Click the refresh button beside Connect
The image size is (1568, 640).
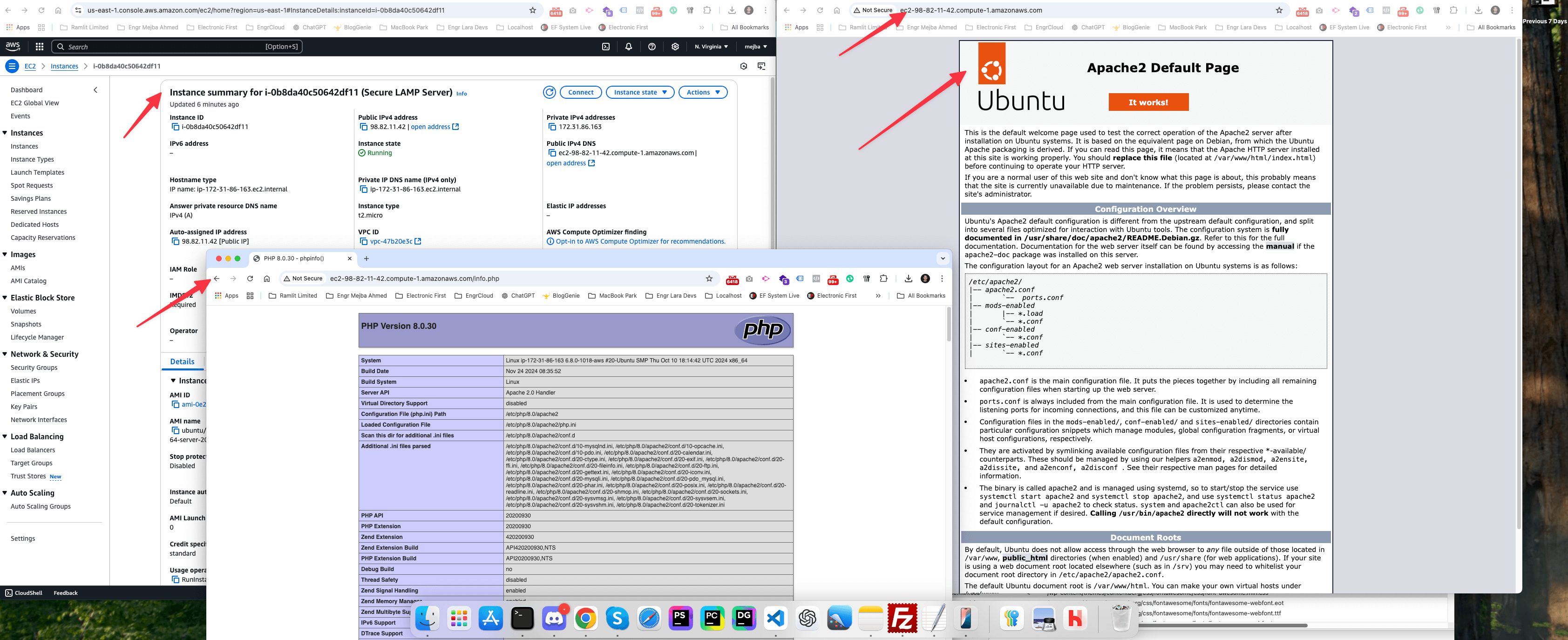pyautogui.click(x=549, y=93)
